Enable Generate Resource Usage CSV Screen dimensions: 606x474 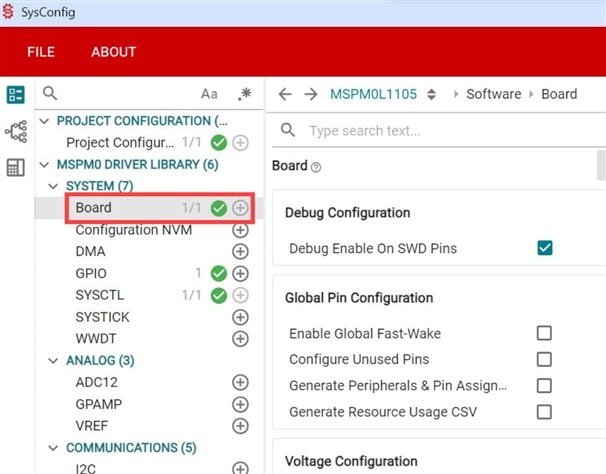tap(545, 411)
